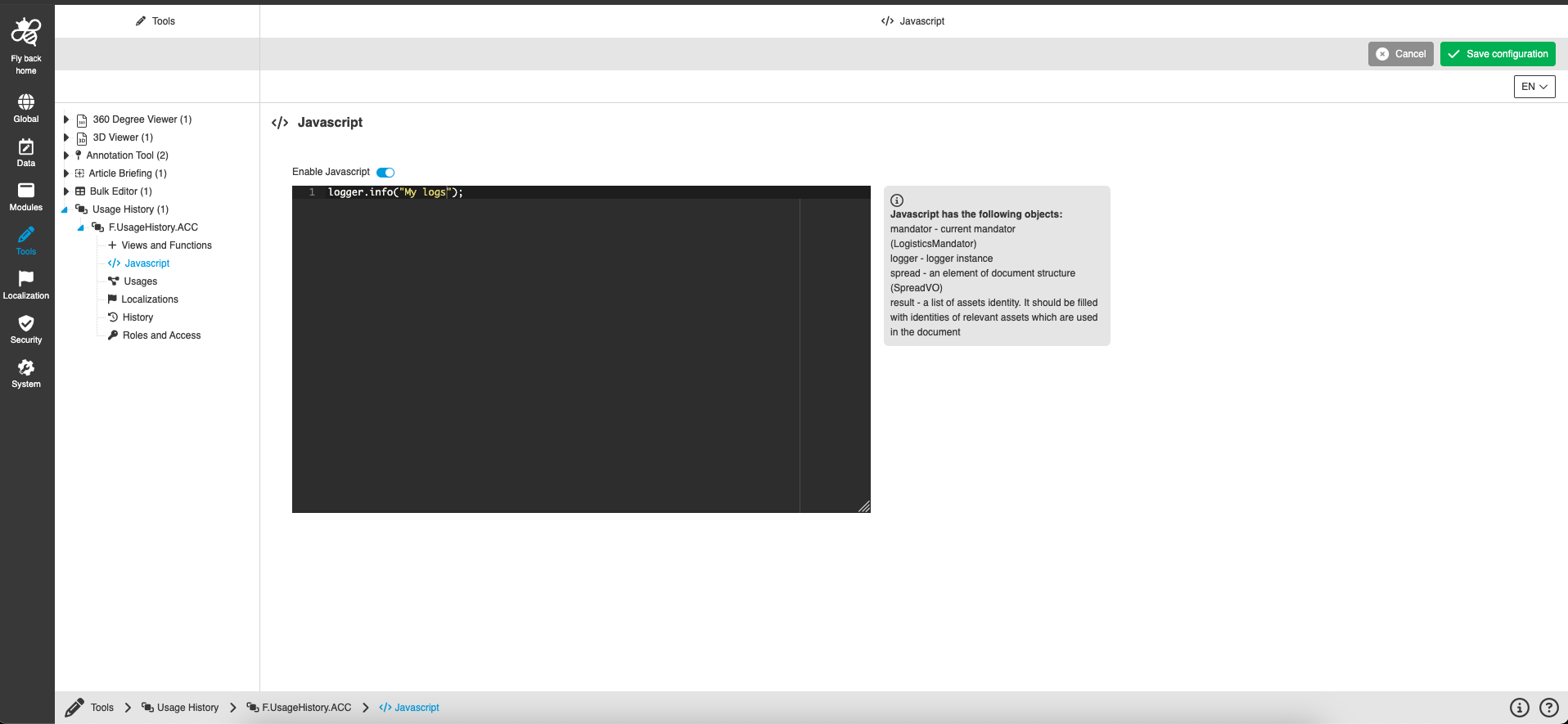The width and height of the screenshot is (1568, 724).
Task: Click Bulk Editor (1) label
Action: point(121,191)
